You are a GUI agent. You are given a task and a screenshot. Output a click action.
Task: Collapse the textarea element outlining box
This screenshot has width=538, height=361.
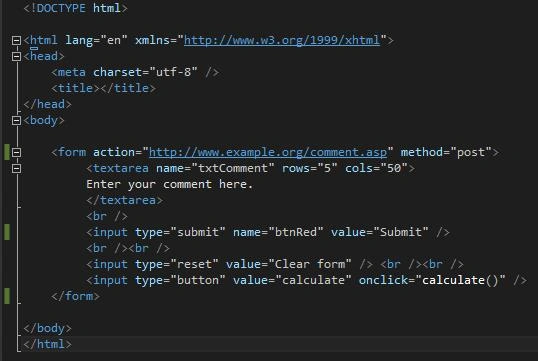point(16,168)
